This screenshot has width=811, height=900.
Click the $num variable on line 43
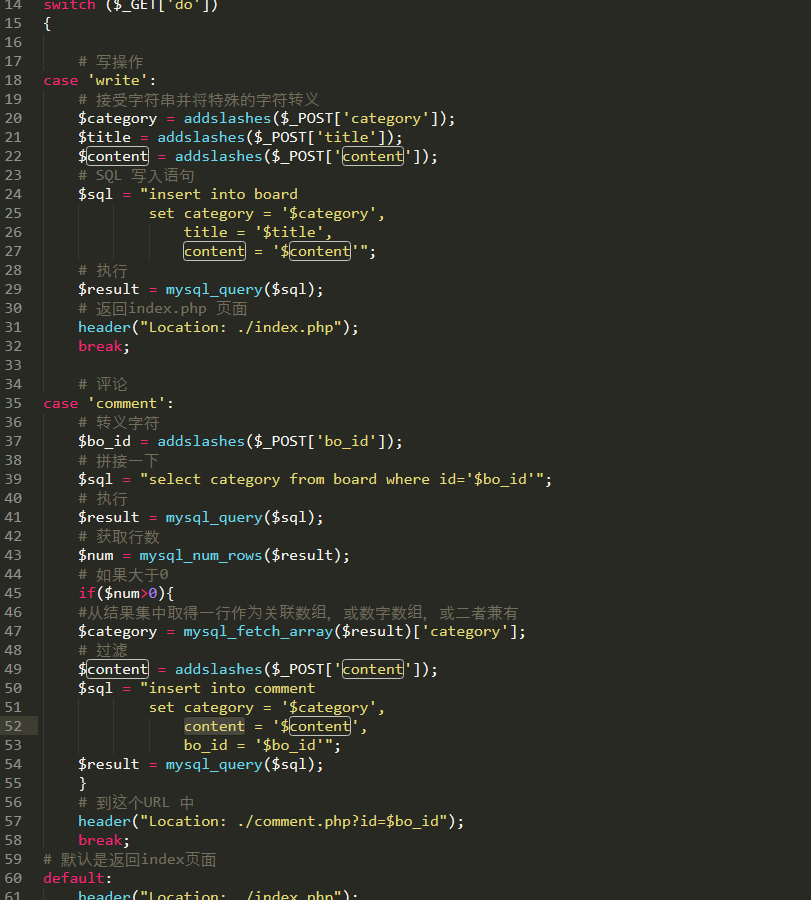tap(96, 555)
